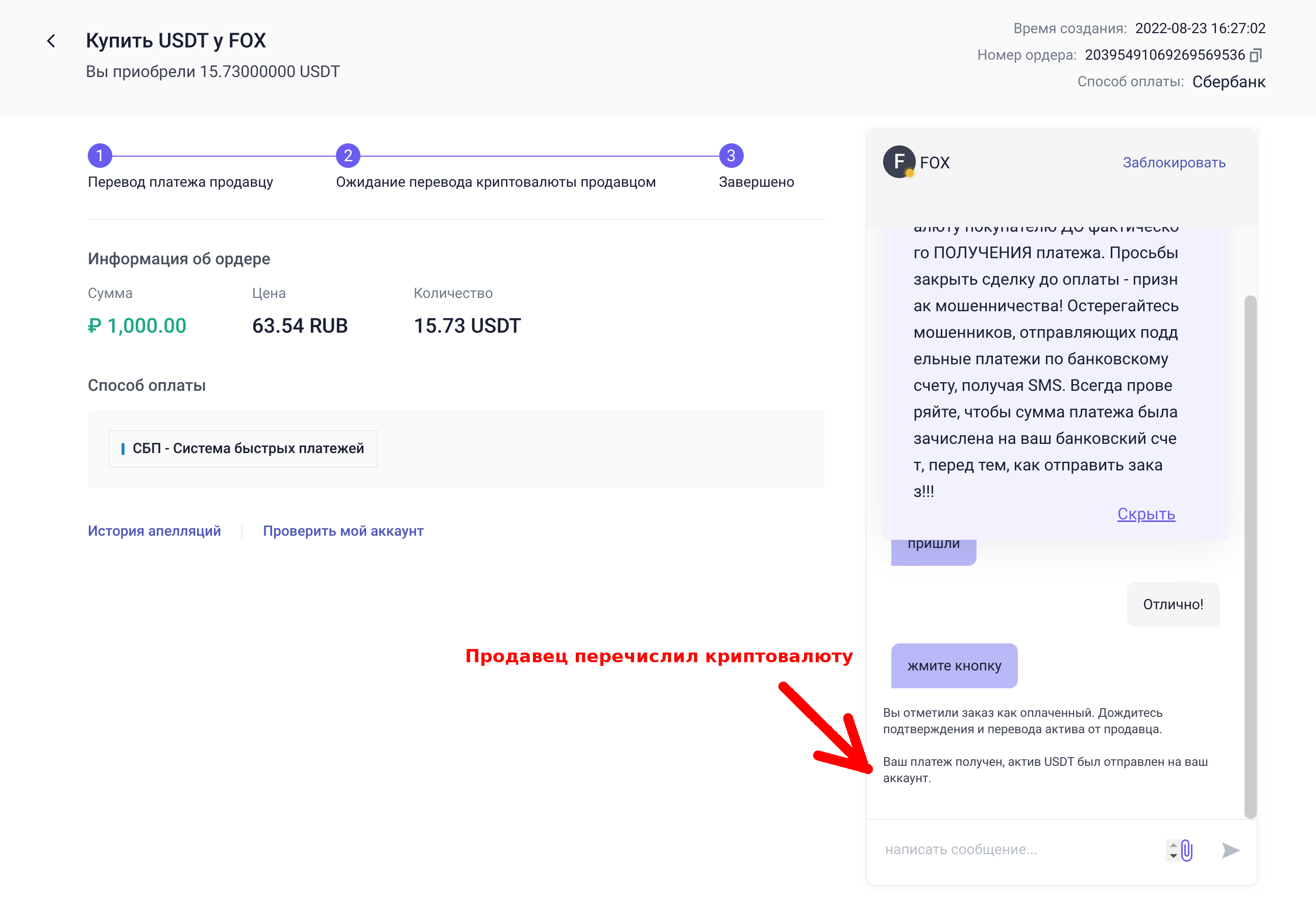Viewport: 1316px width, 899px height.
Task: Click the step 3 Завершено circle
Action: [730, 156]
